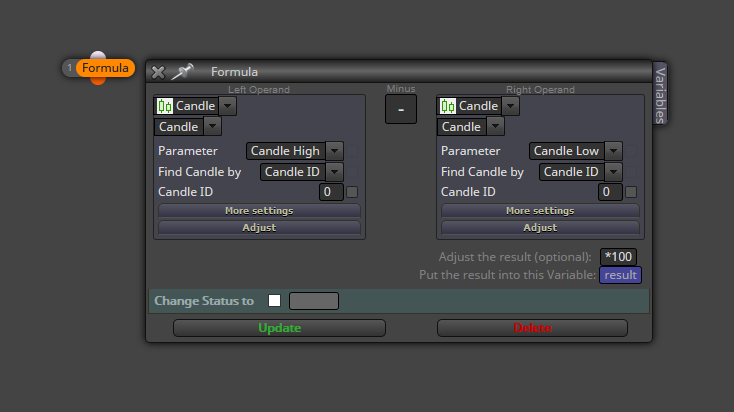Toggle checkbox next to Candle Low parameter
The height and width of the screenshot is (412, 734).
631,151
